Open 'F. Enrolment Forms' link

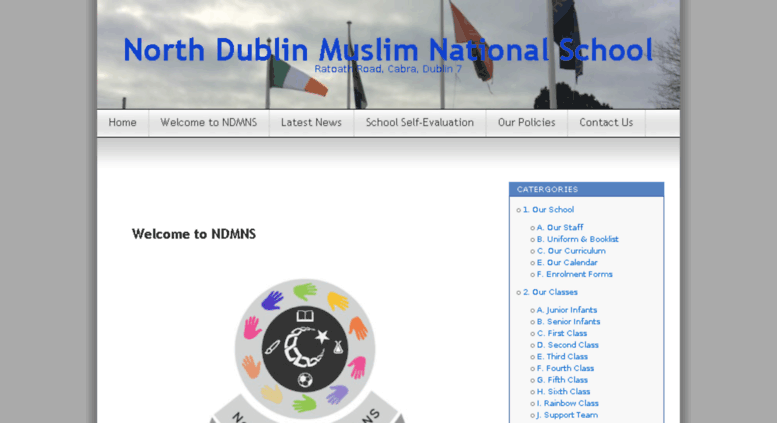574,274
